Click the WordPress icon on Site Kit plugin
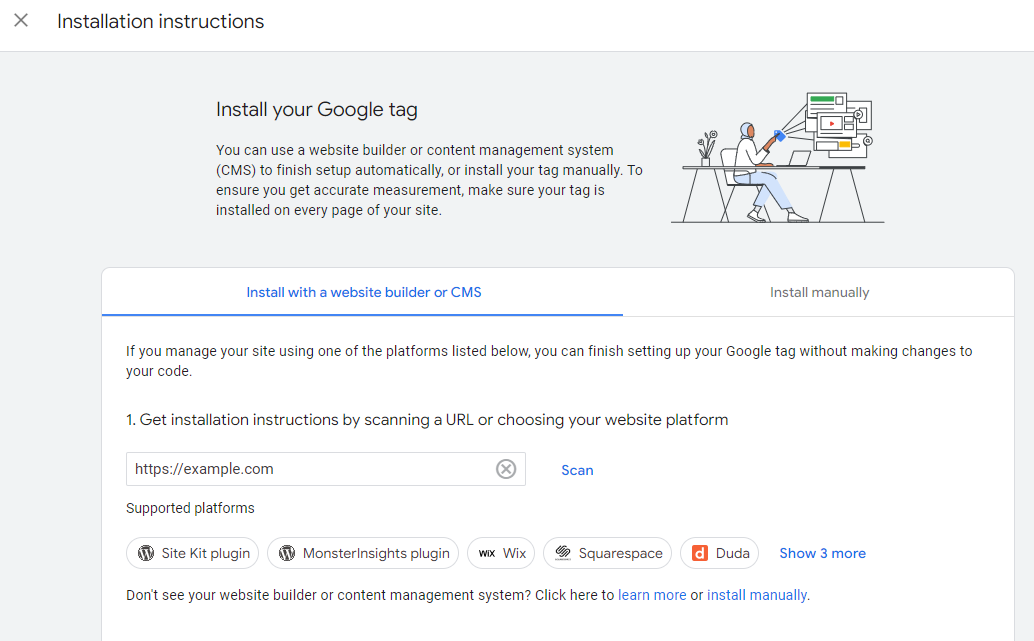The height and width of the screenshot is (641, 1034). coord(146,553)
